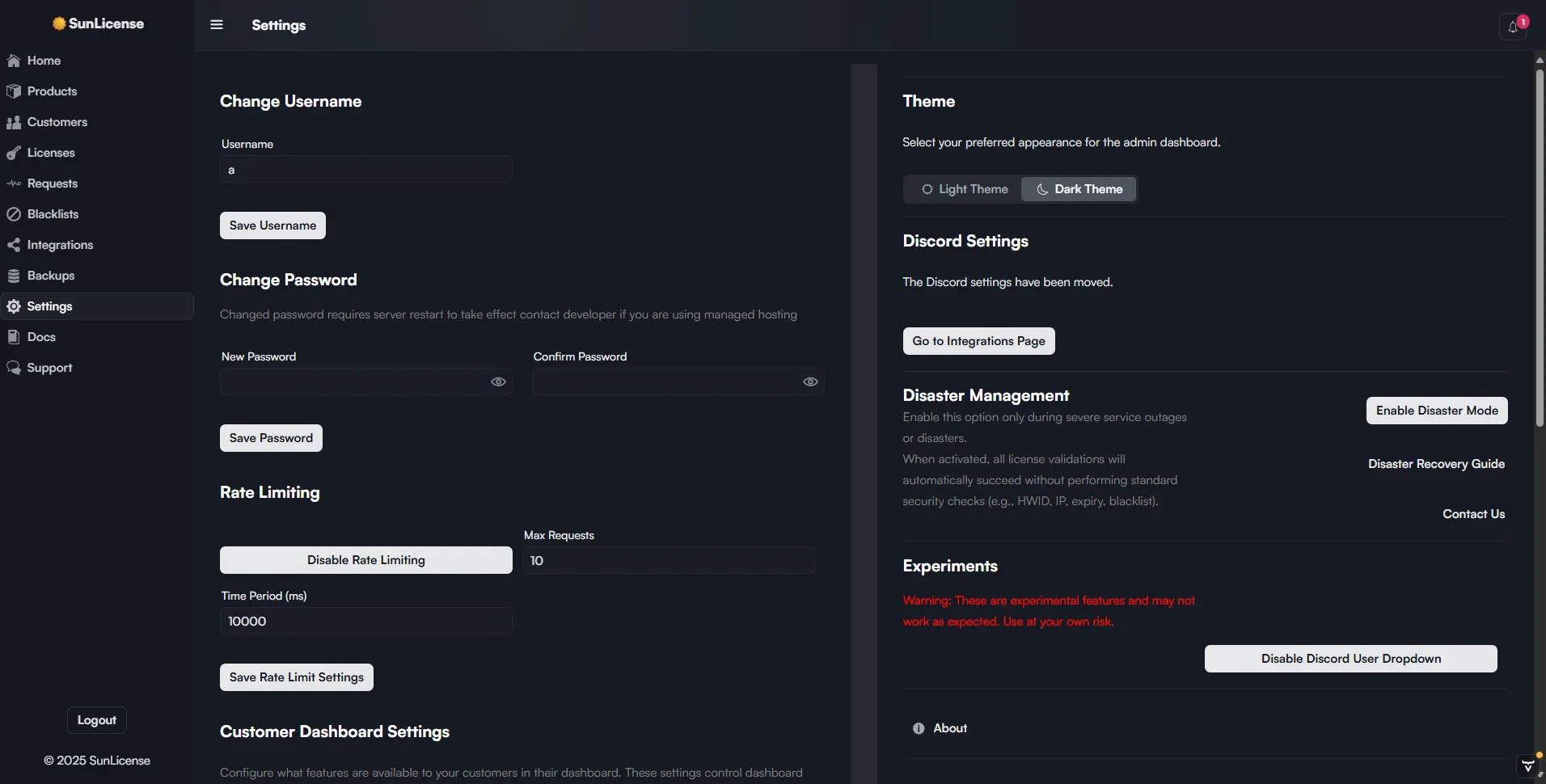Click the Backups database icon
This screenshot has width=1546, height=784.
coord(14,276)
